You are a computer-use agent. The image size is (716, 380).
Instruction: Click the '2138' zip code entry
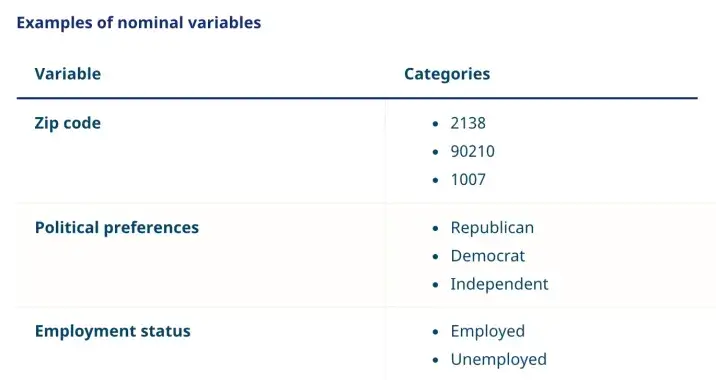pyautogui.click(x=468, y=123)
